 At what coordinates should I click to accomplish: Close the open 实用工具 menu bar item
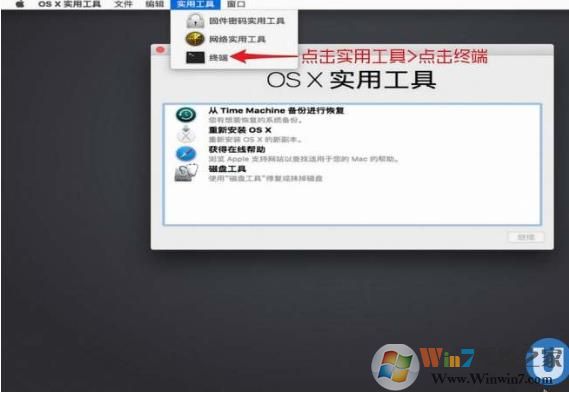[195, 4]
